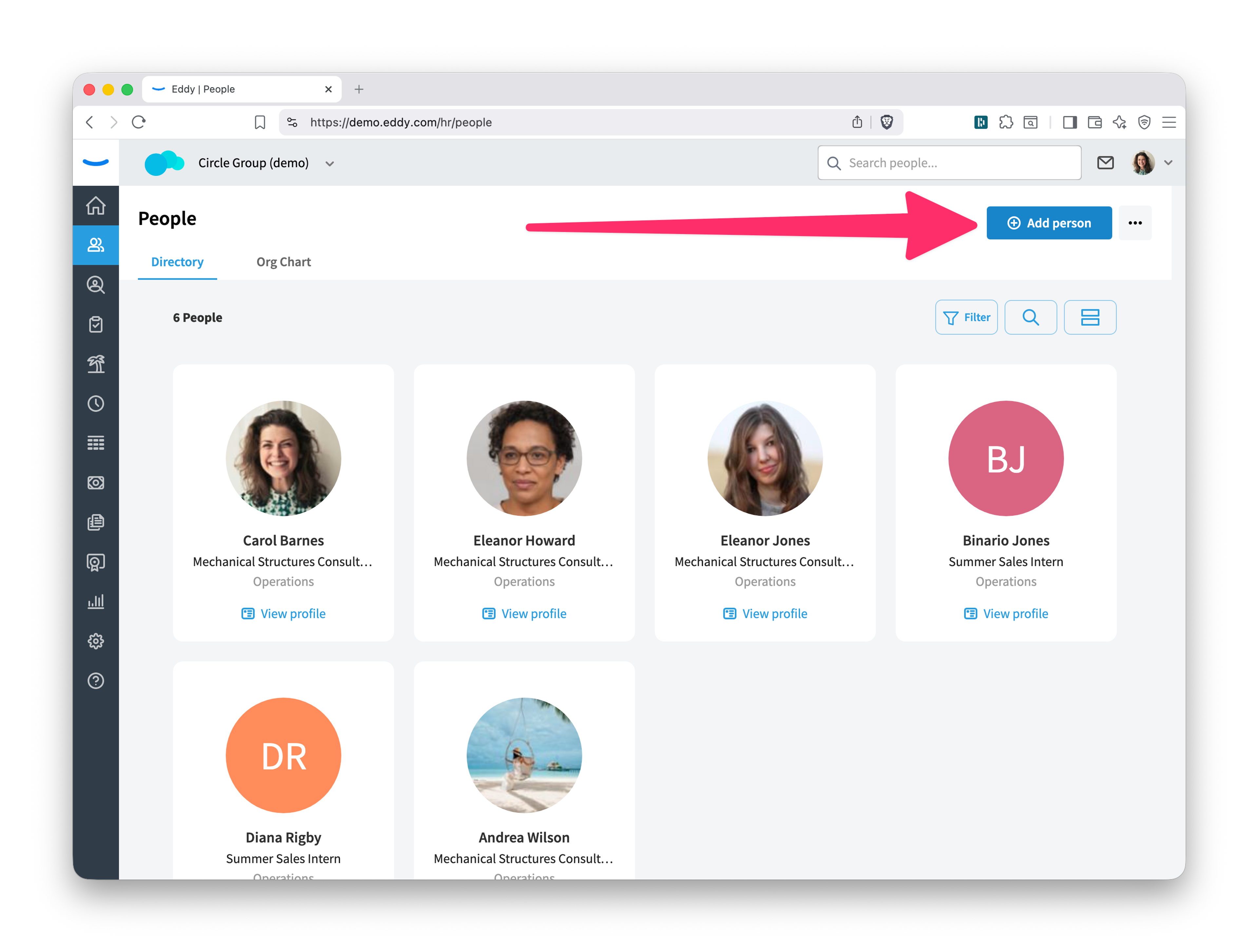
Task: Open the extensions puzzle icon
Action: (1005, 122)
